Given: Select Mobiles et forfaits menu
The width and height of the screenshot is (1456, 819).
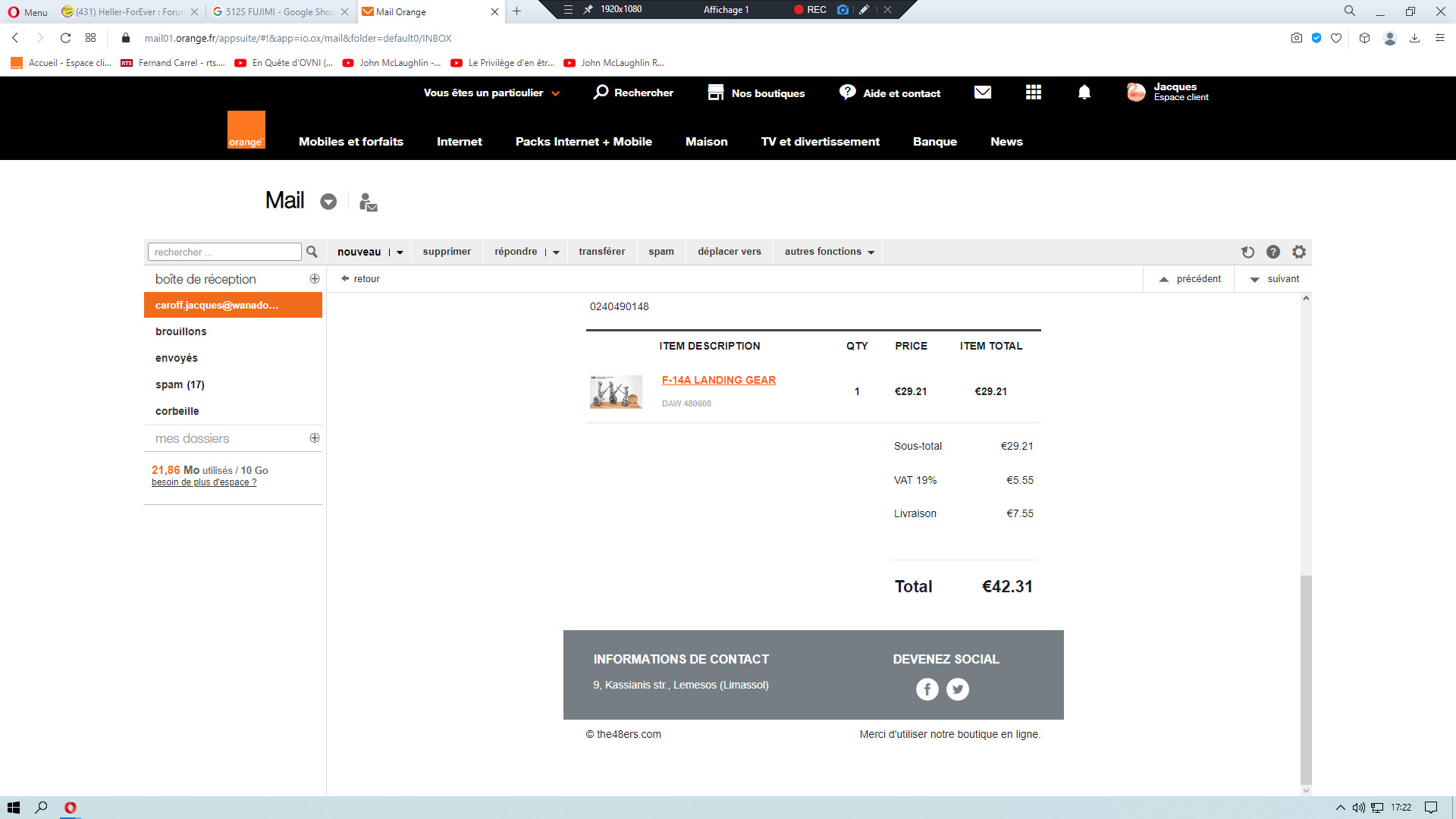Looking at the screenshot, I should coord(351,142).
